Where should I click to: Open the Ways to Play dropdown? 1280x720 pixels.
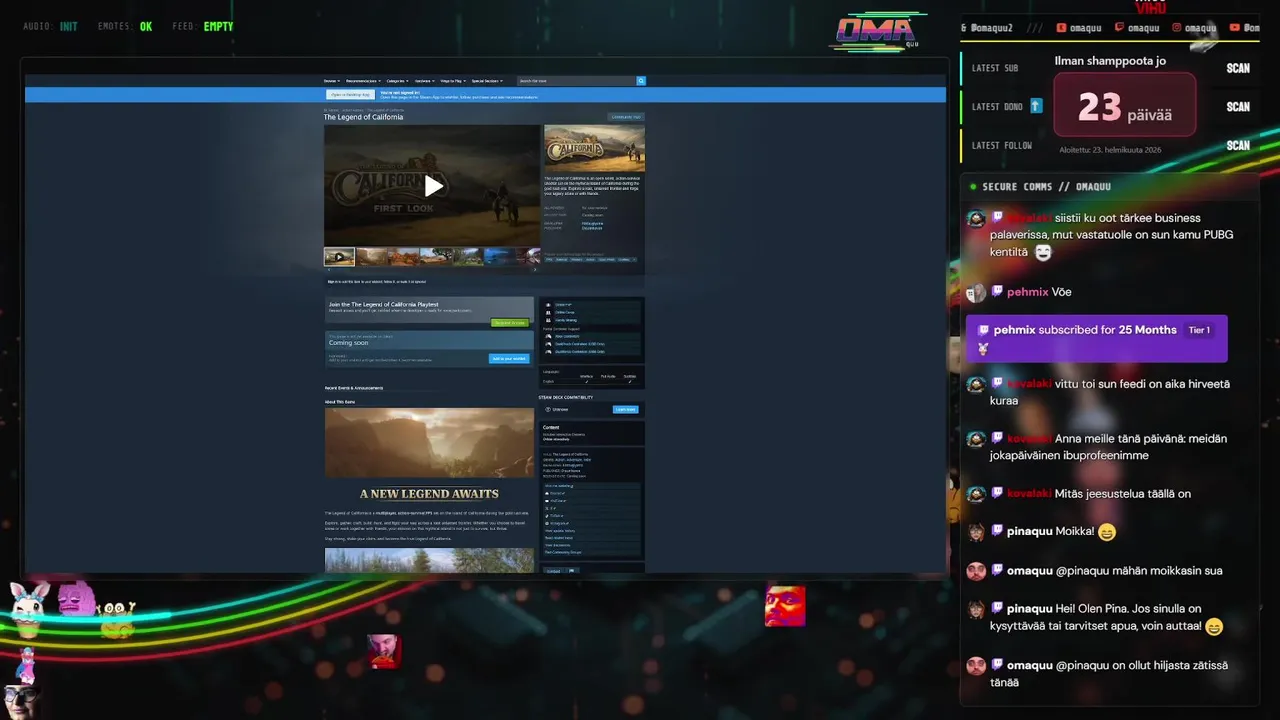pos(453,81)
